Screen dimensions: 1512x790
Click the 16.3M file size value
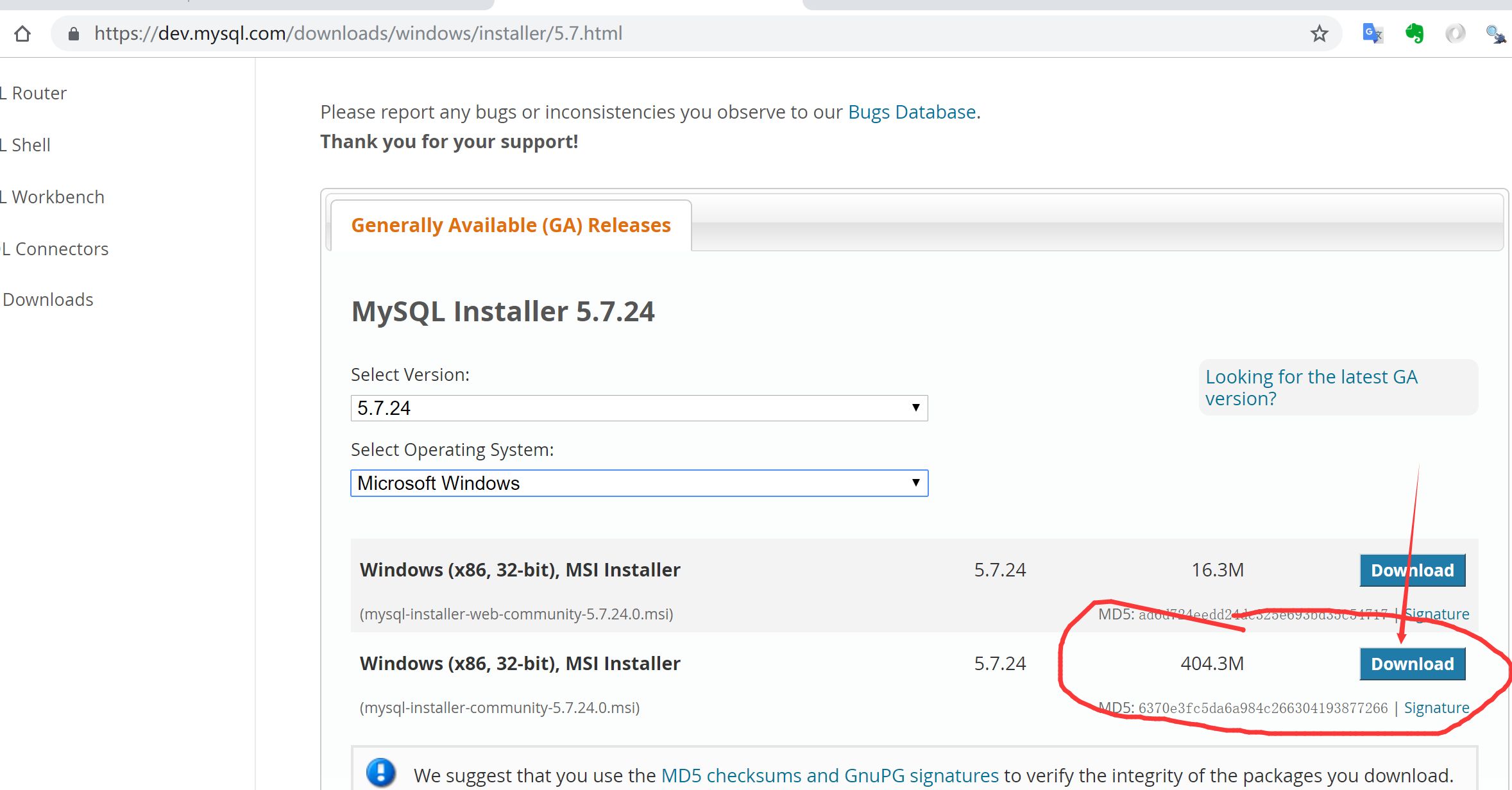point(1217,570)
